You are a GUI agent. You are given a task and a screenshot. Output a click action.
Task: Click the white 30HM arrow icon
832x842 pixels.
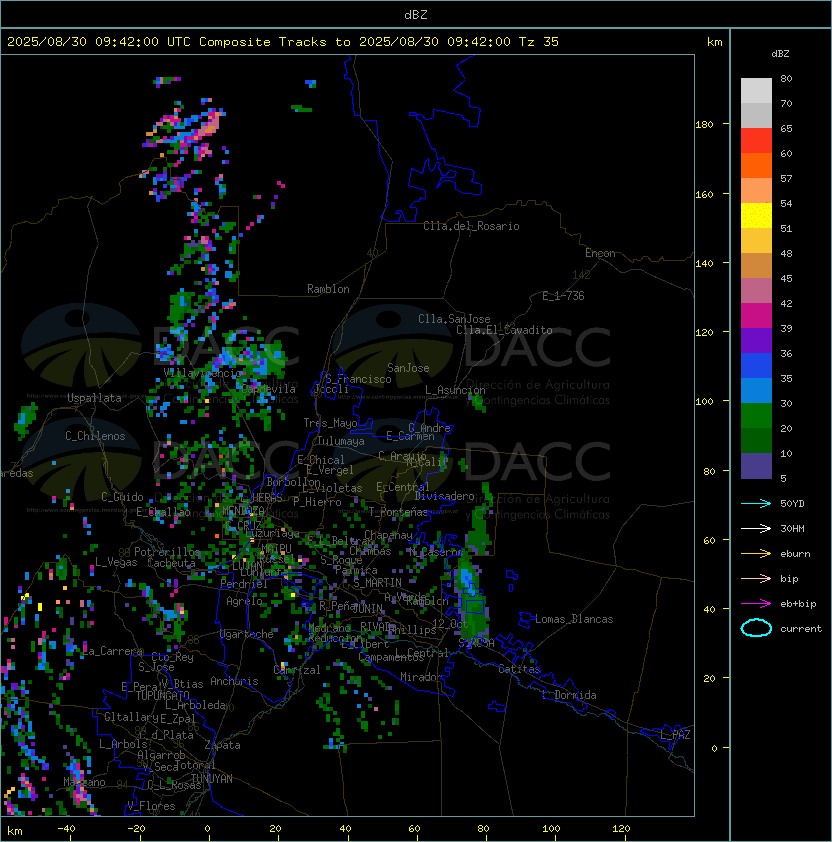[x=757, y=528]
